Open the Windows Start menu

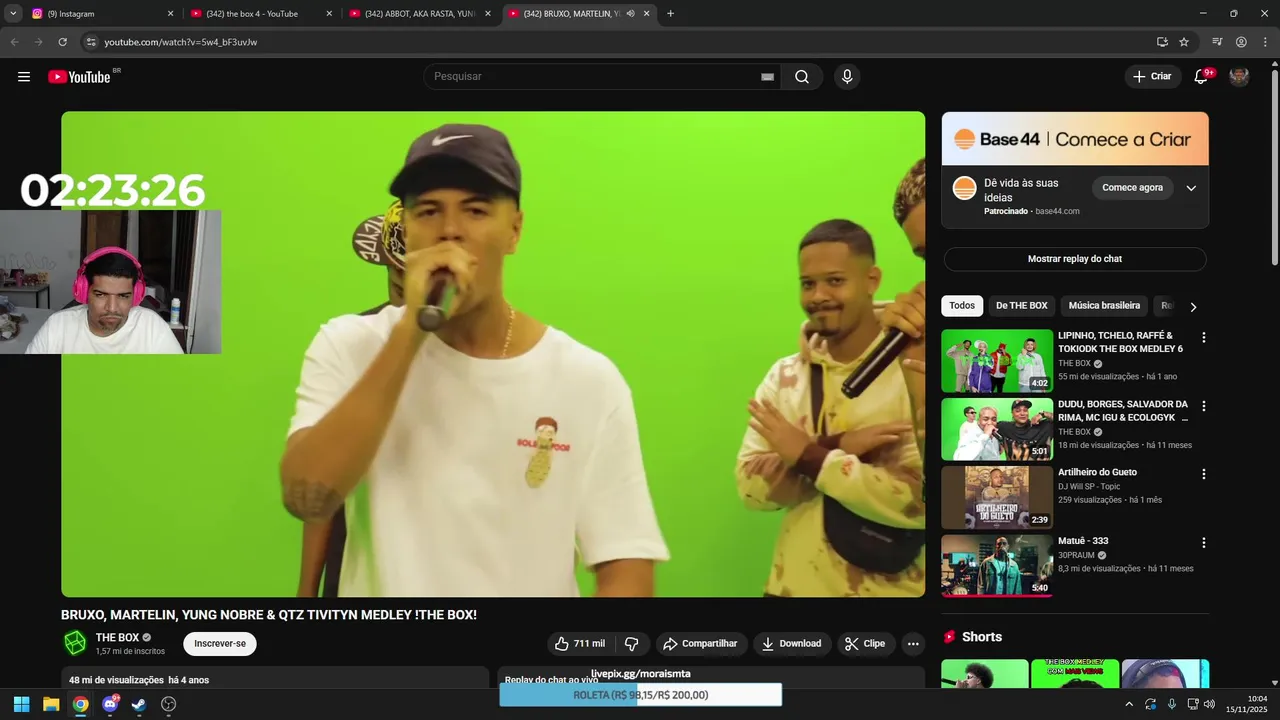[21, 704]
